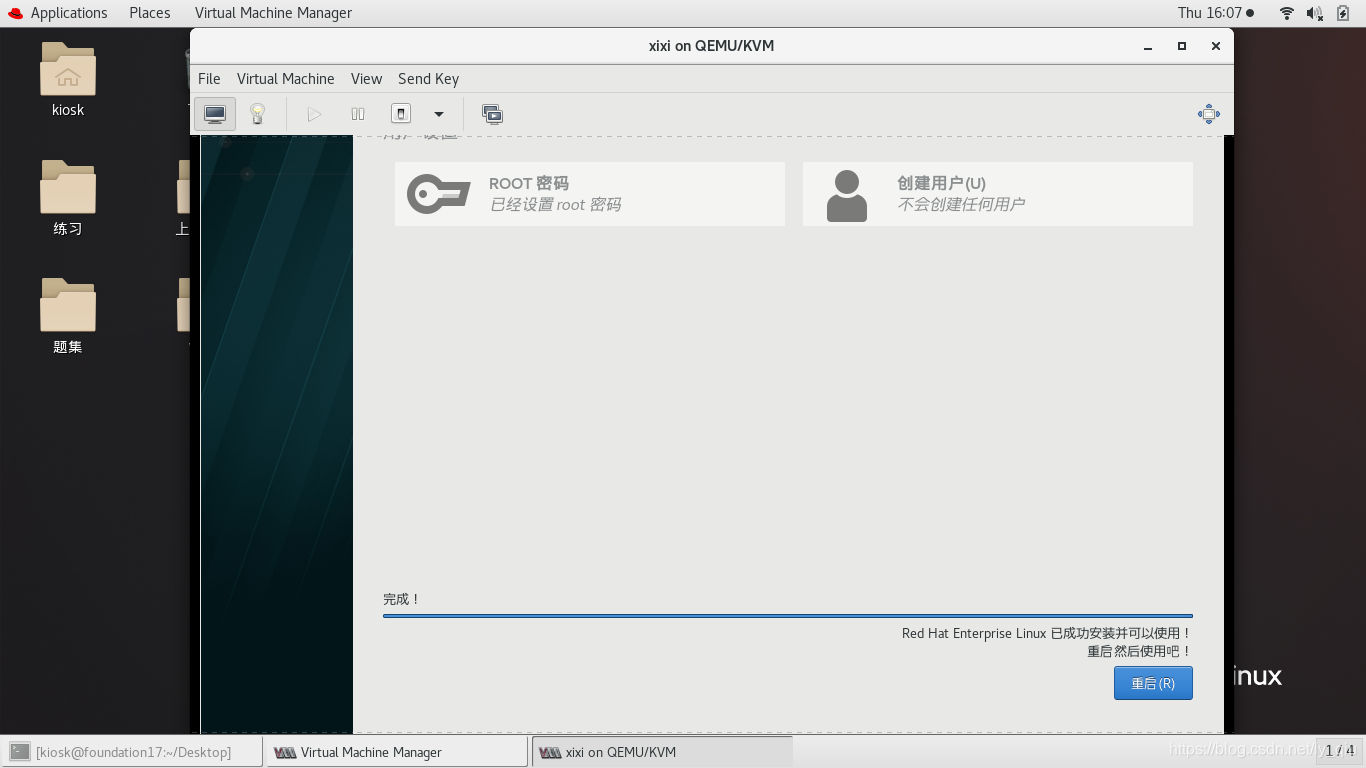Screen dimensions: 1366x768
Task: Minimize the xixi on QEMU/KVM window
Action: click(x=1149, y=46)
